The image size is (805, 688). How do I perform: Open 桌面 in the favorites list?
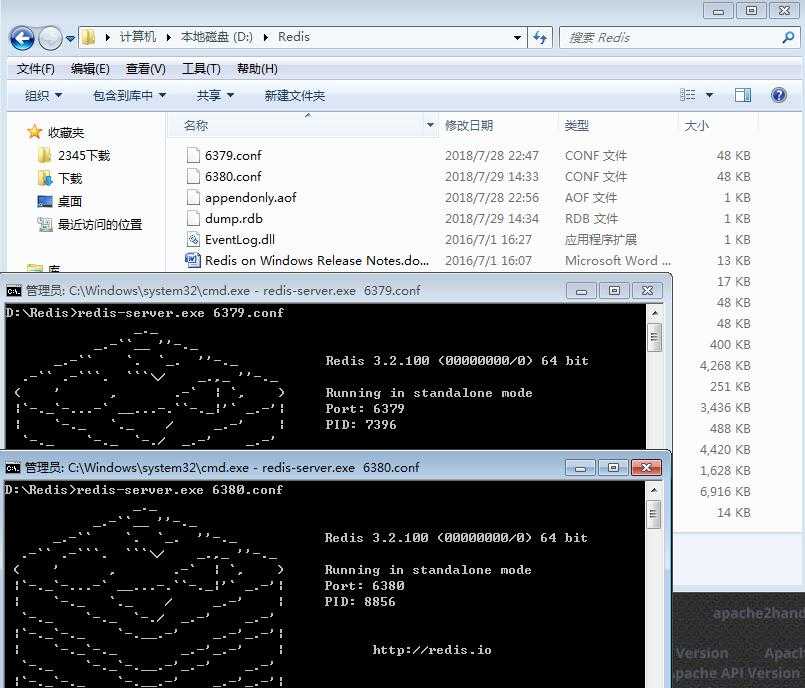[x=70, y=201]
